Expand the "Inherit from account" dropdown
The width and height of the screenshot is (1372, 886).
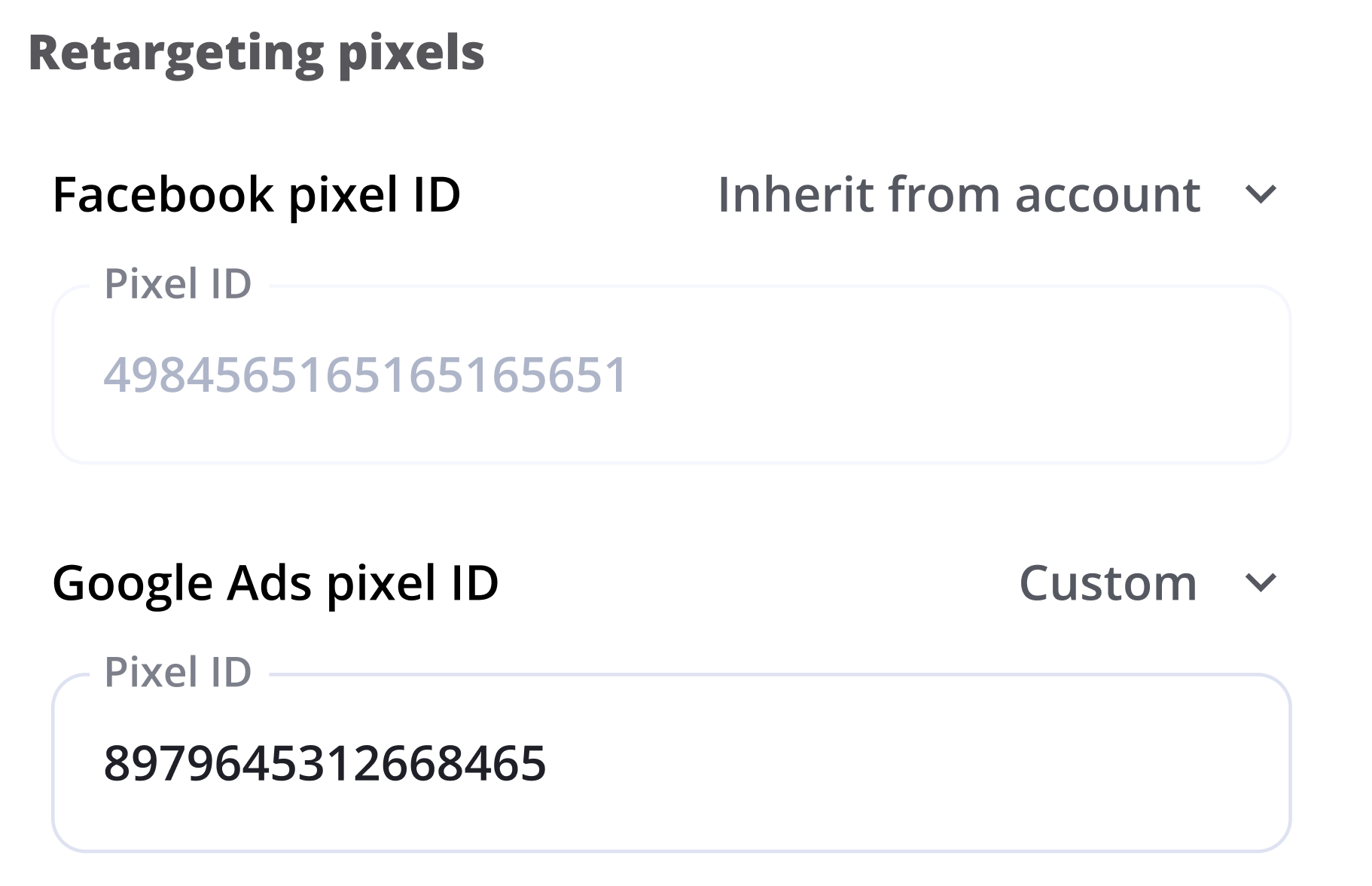click(959, 195)
